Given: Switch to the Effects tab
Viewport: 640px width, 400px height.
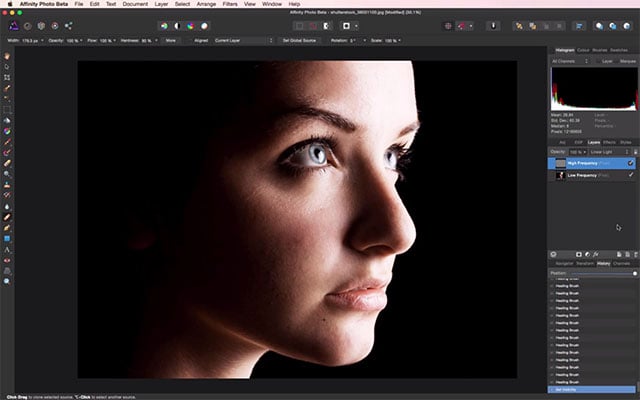Looking at the screenshot, I should point(609,142).
